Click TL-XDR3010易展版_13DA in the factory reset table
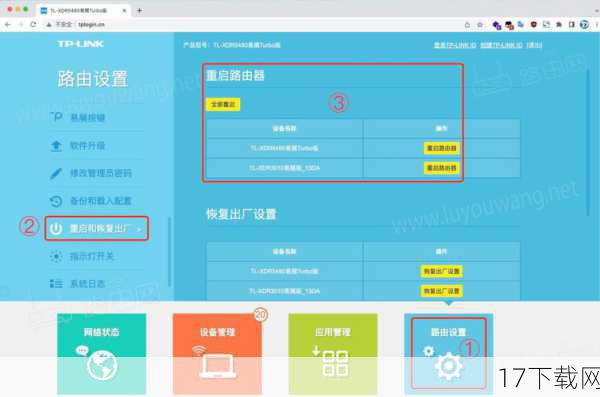The image size is (600, 397). 284,291
